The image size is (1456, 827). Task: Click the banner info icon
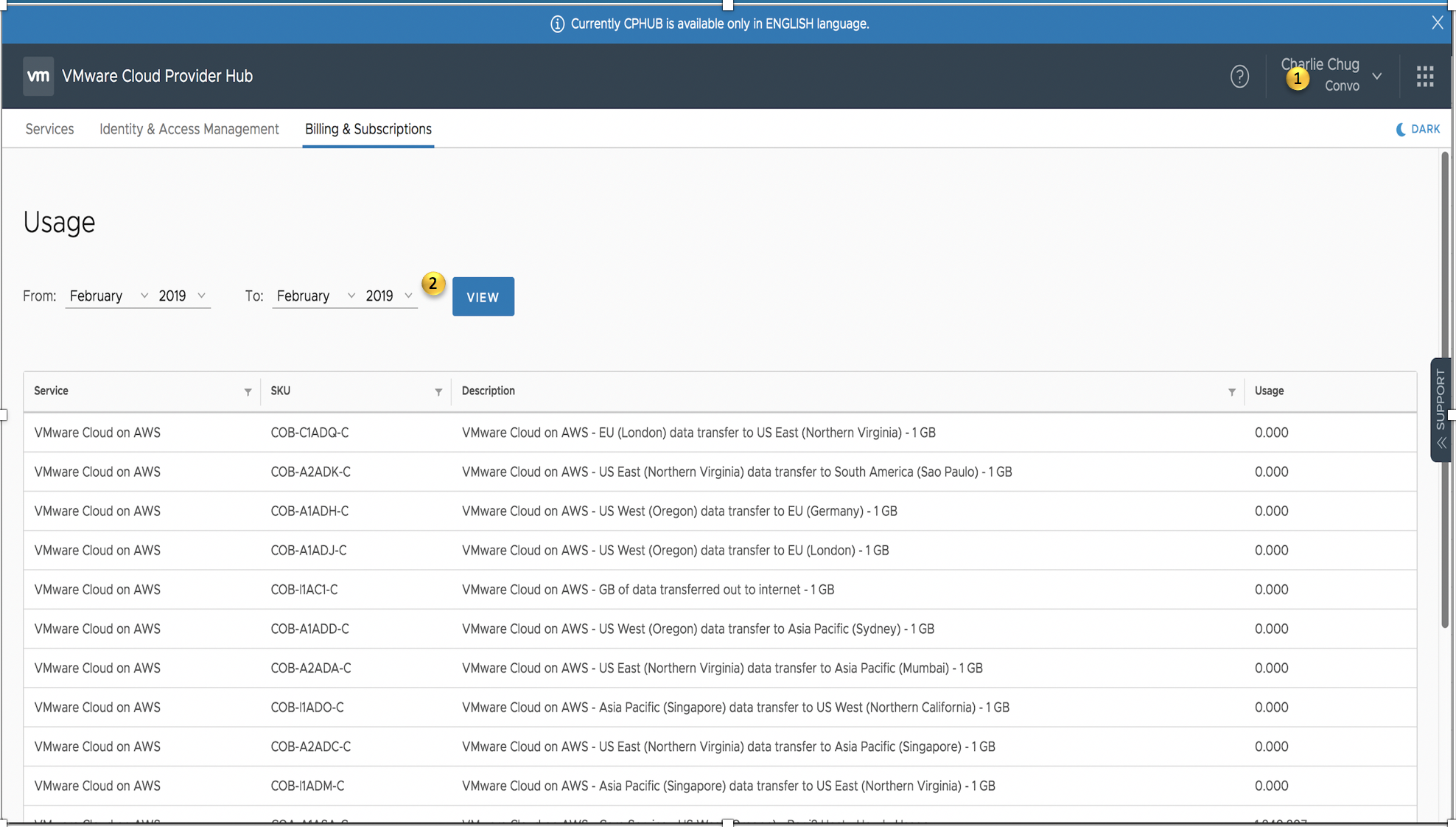pos(557,24)
